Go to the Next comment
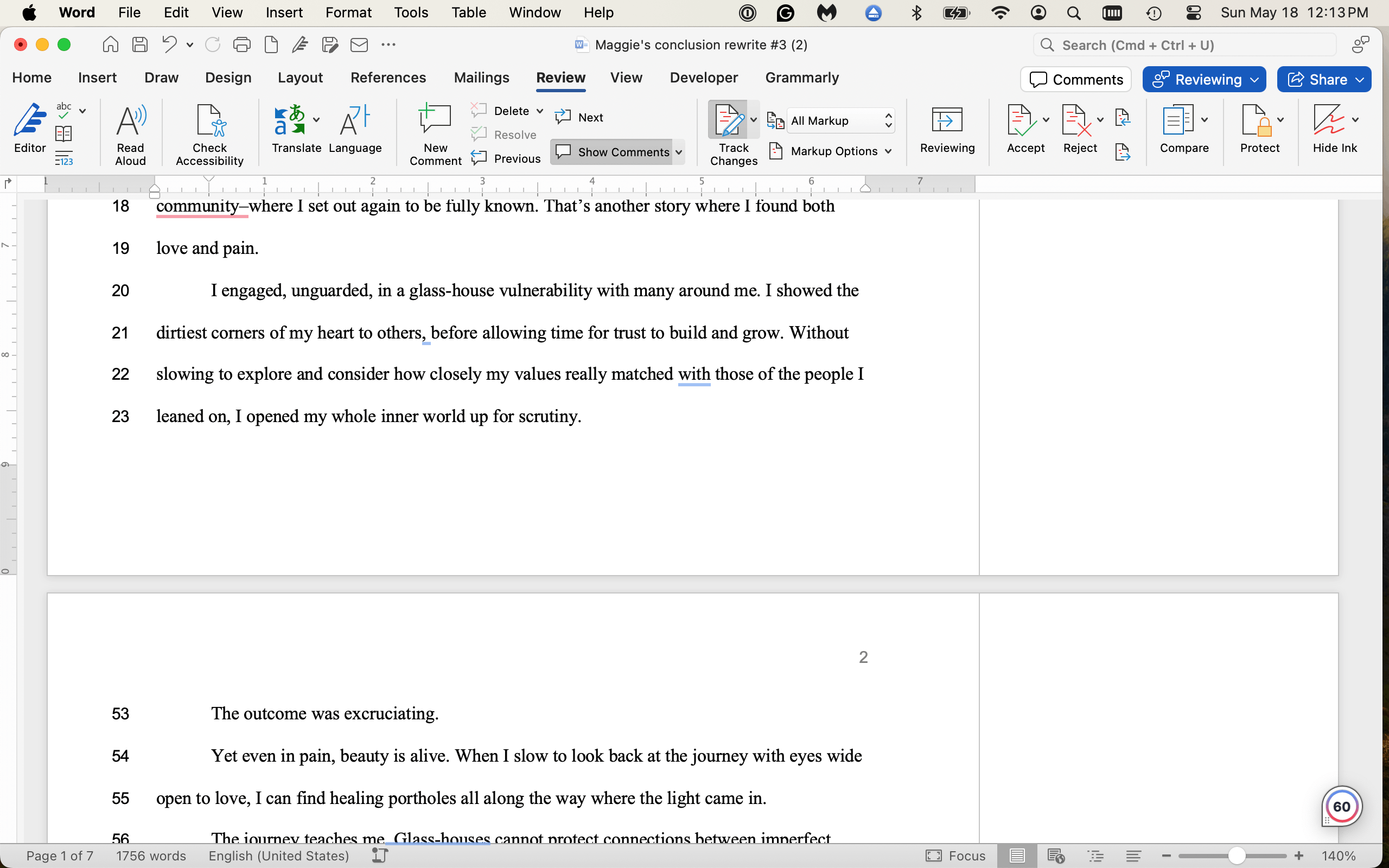Screen dimensions: 1389x868 pyautogui.click(x=579, y=117)
